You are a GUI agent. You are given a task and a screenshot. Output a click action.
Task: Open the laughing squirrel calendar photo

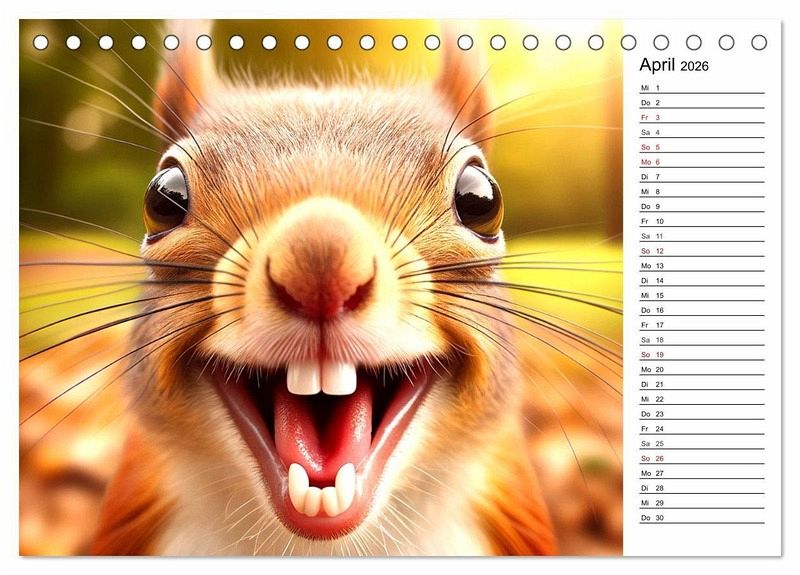coord(321,287)
